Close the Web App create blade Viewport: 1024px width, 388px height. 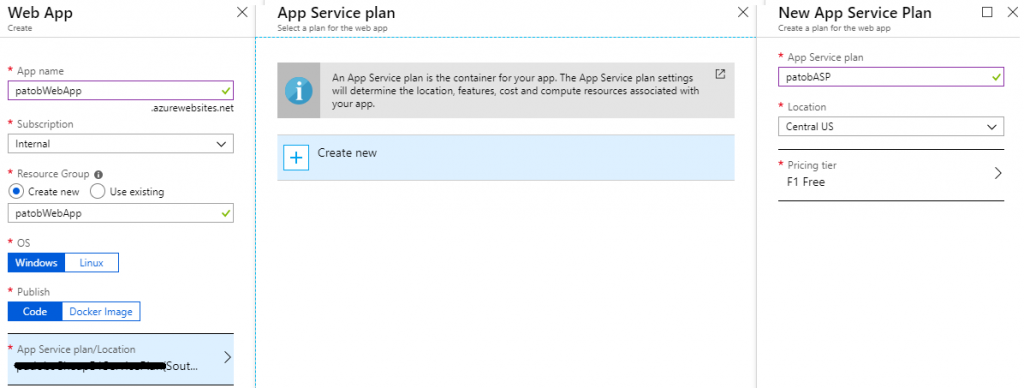click(x=242, y=12)
